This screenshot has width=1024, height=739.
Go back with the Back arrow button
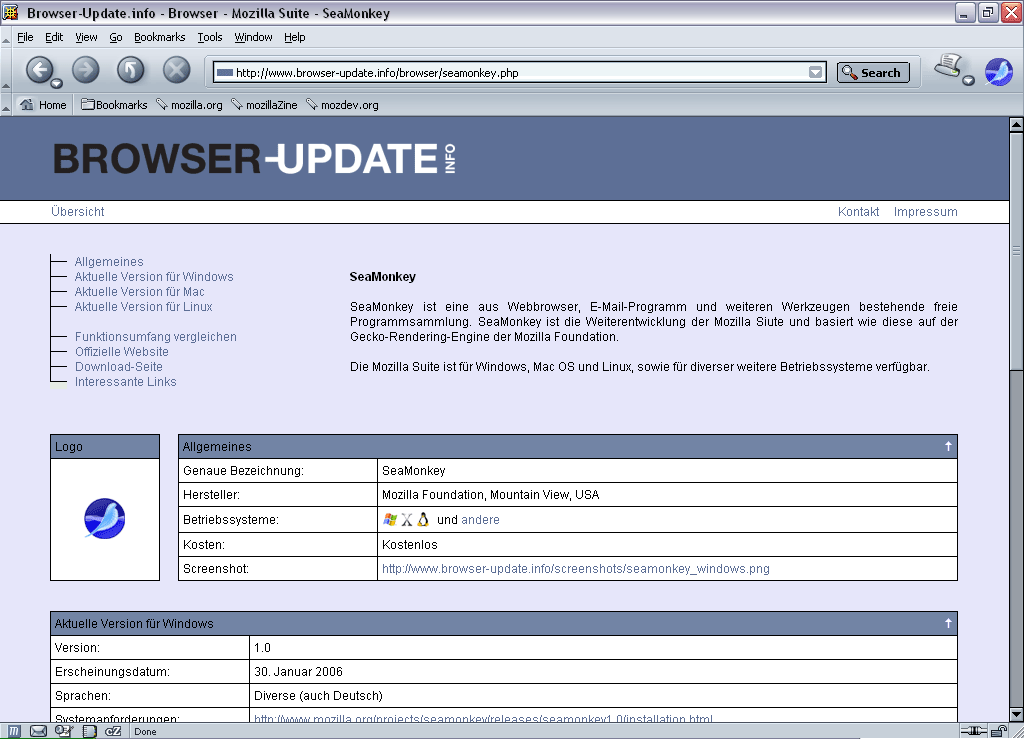coord(39,69)
